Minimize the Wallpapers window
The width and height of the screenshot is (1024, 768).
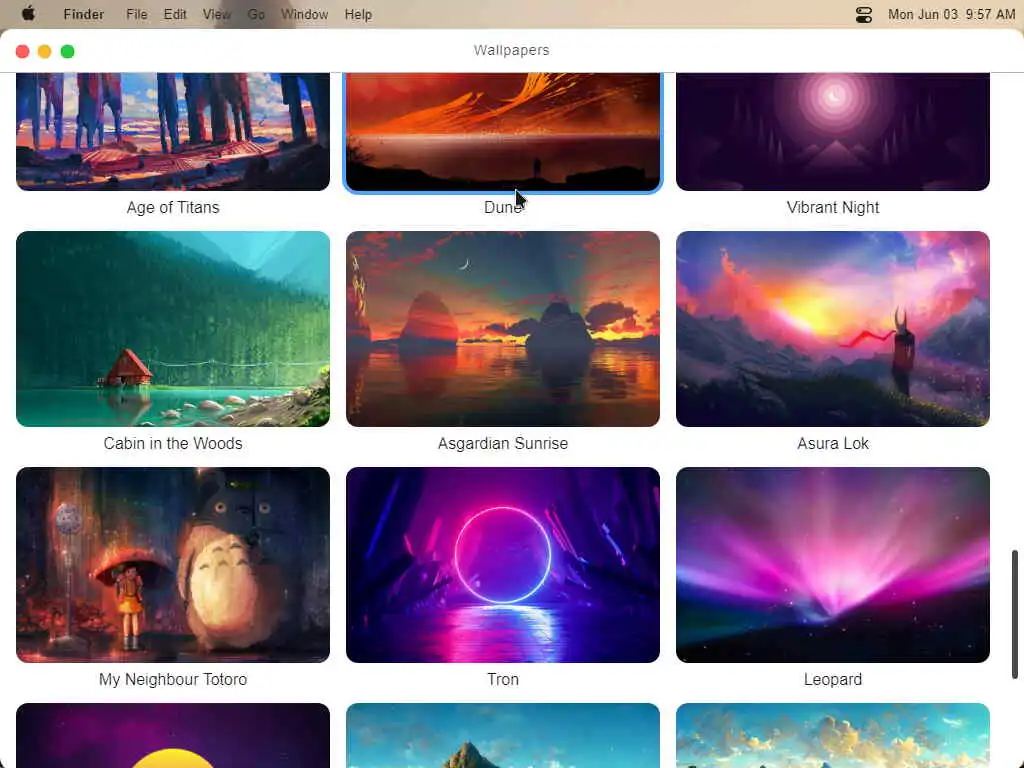(44, 52)
